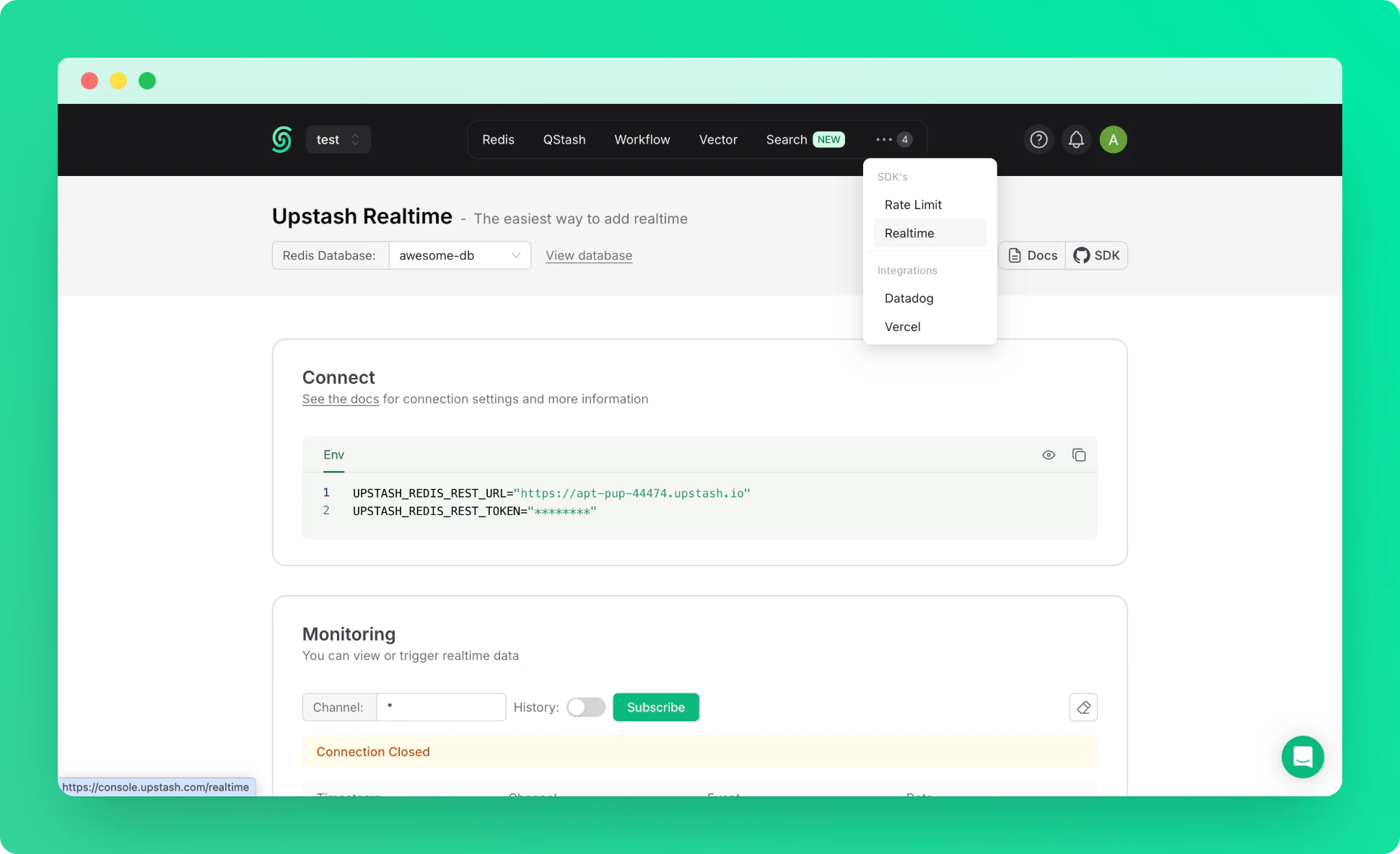This screenshot has height=854, width=1400.
Task: Toggle the History switch
Action: [586, 708]
